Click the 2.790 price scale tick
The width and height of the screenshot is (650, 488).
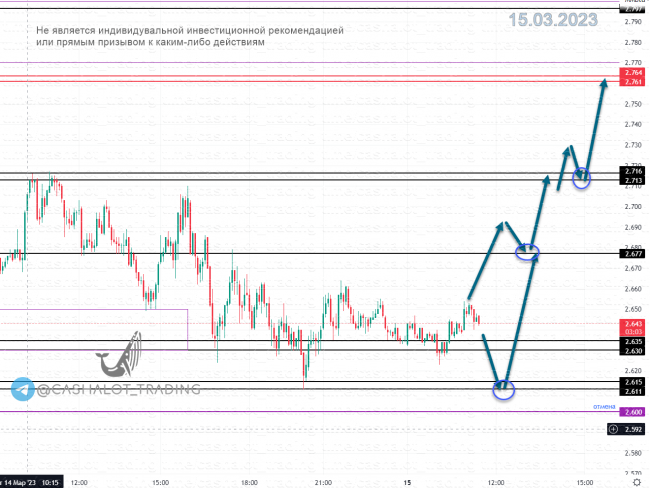633,22
